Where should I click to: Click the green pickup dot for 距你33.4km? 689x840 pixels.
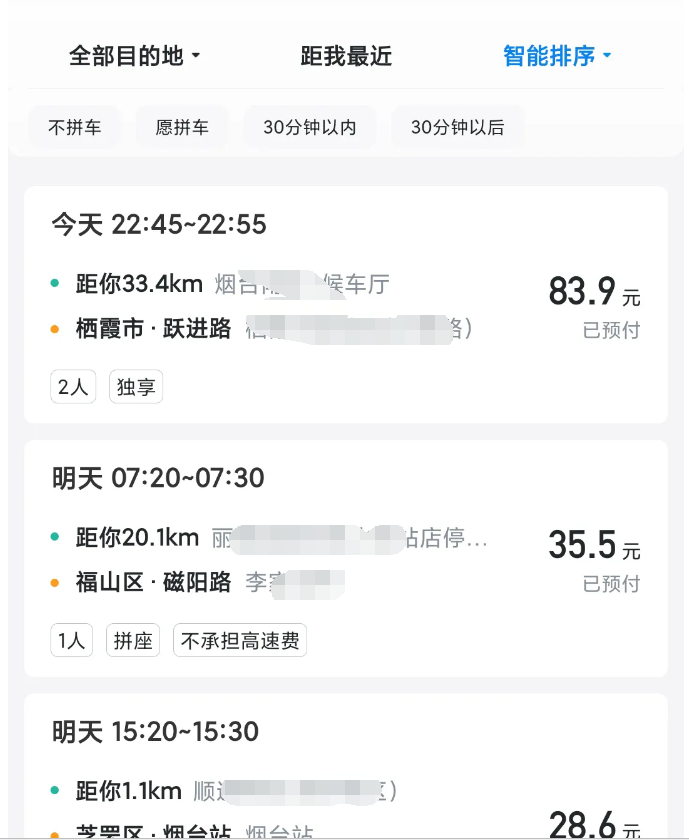[x=55, y=284]
